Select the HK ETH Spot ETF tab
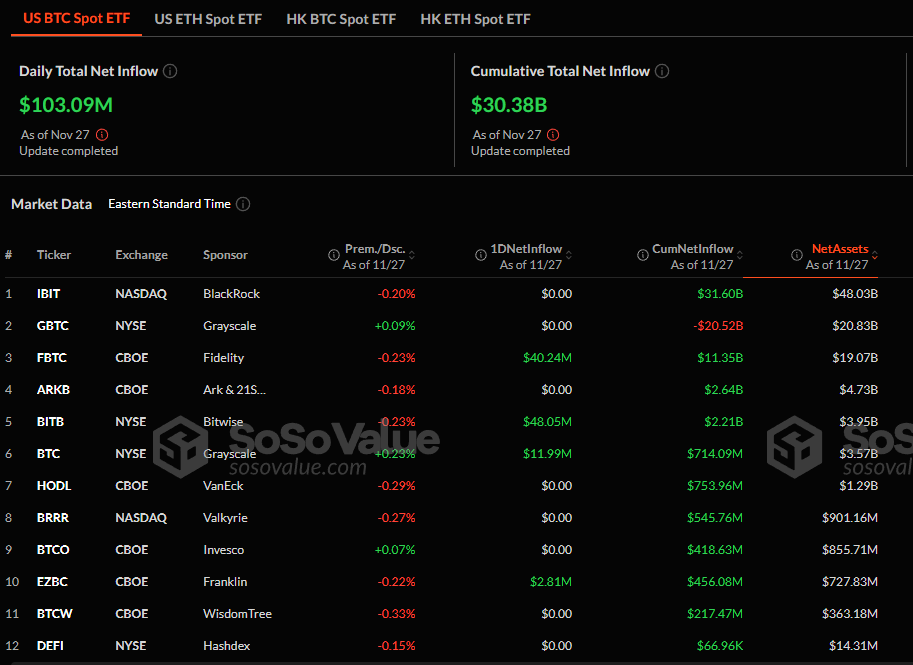Viewport: 913px width, 665px height. [x=475, y=19]
